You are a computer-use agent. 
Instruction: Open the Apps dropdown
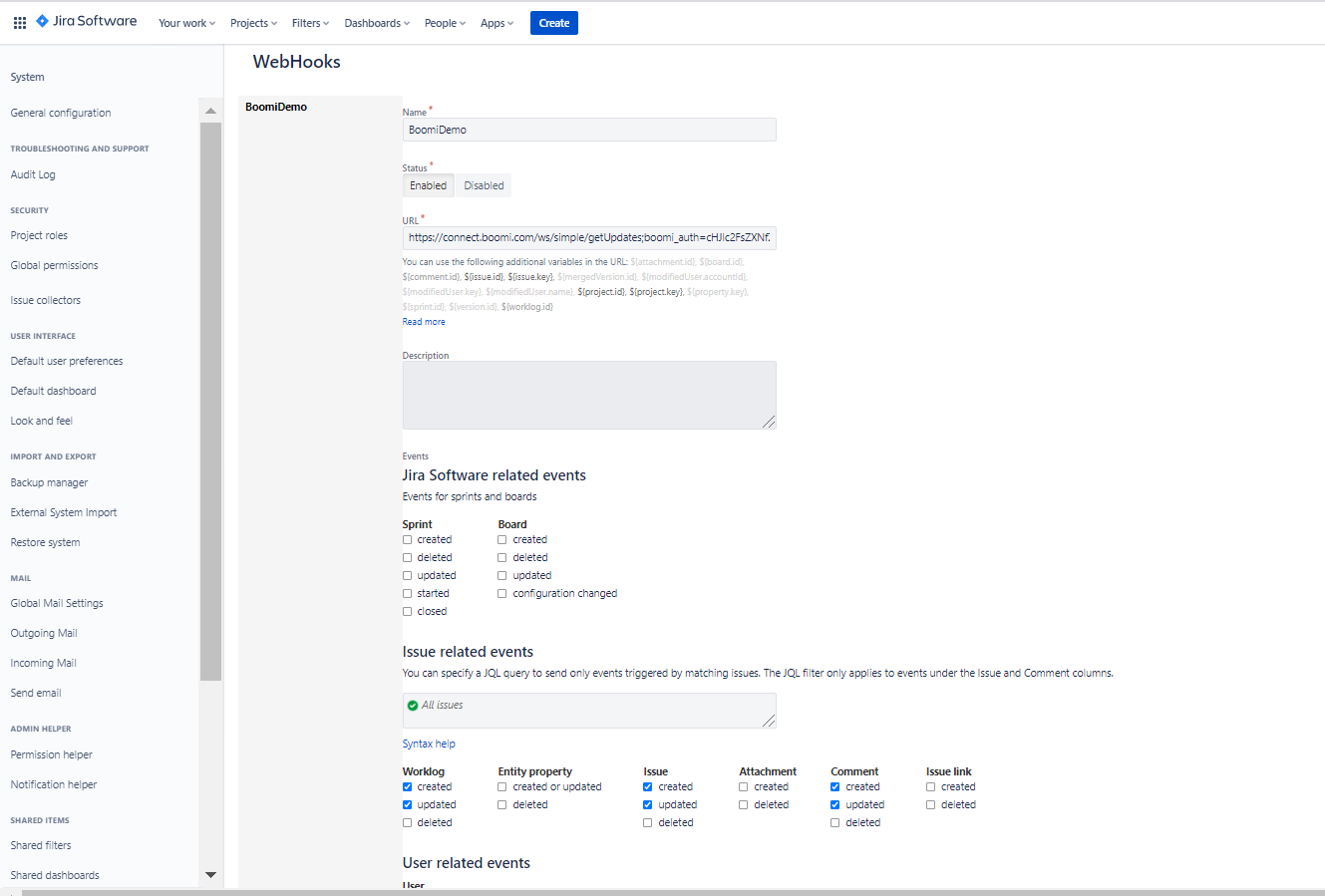[x=495, y=22]
